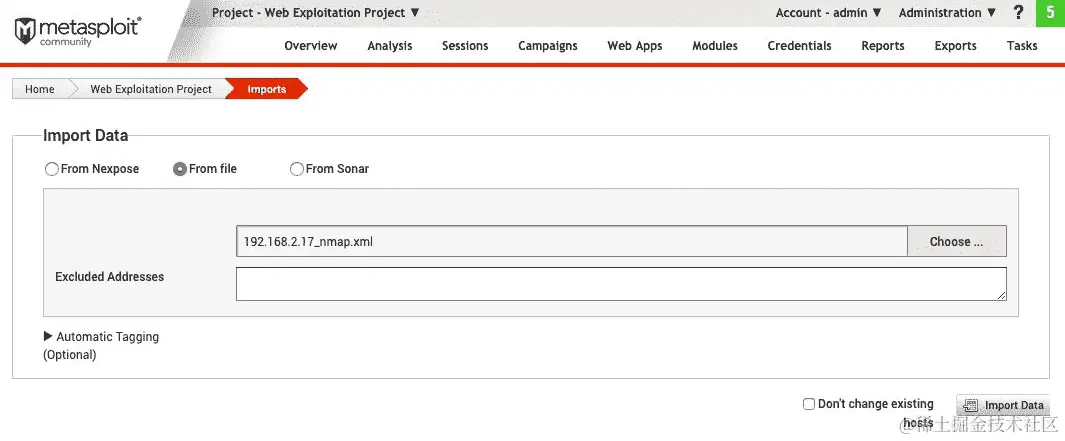Go to the Analysis tab
Image resolution: width=1065 pixels, height=441 pixels.
pos(390,46)
